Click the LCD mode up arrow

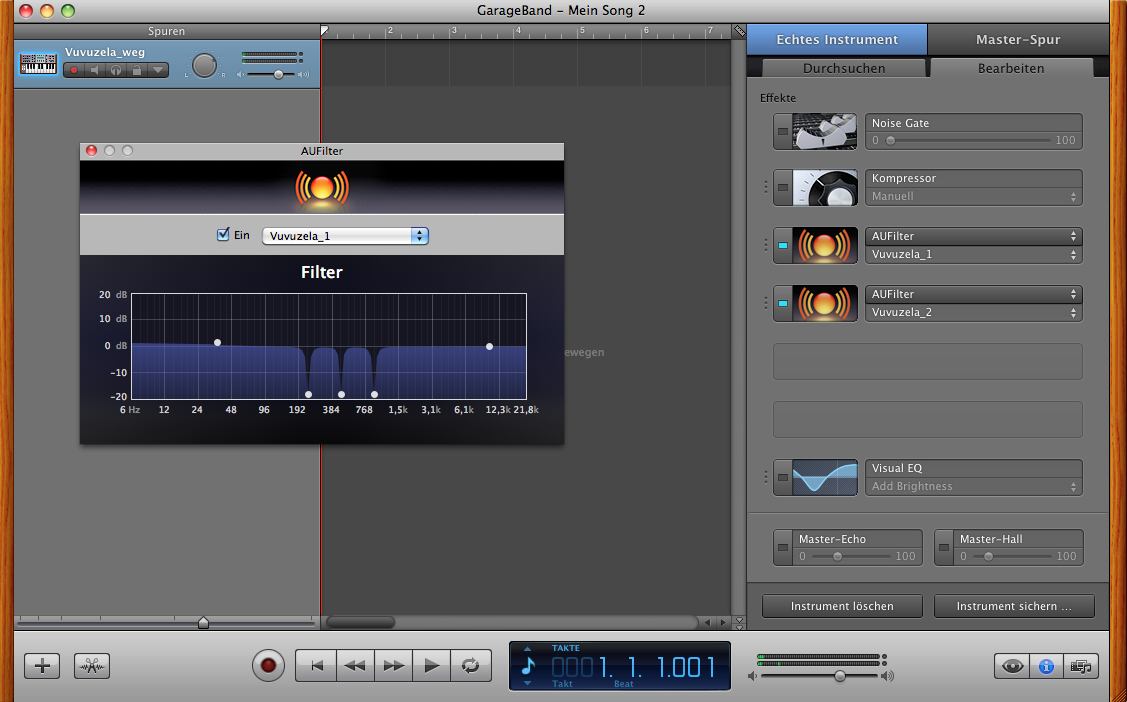(528, 649)
